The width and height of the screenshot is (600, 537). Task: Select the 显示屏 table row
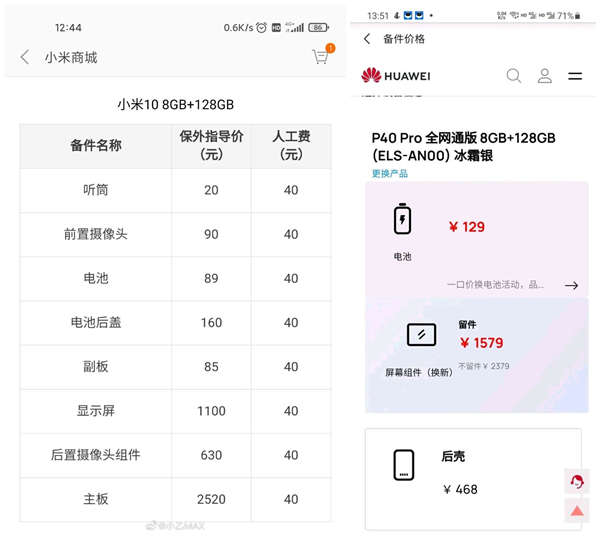pos(176,411)
